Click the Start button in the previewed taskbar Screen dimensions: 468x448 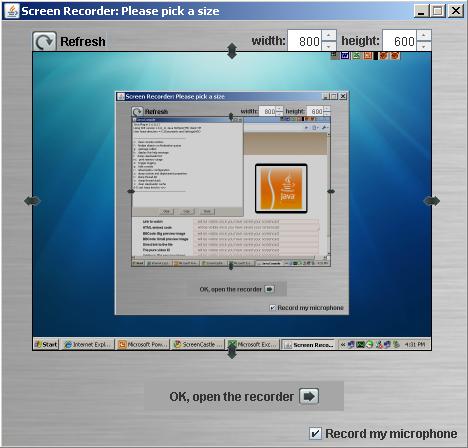click(46, 344)
